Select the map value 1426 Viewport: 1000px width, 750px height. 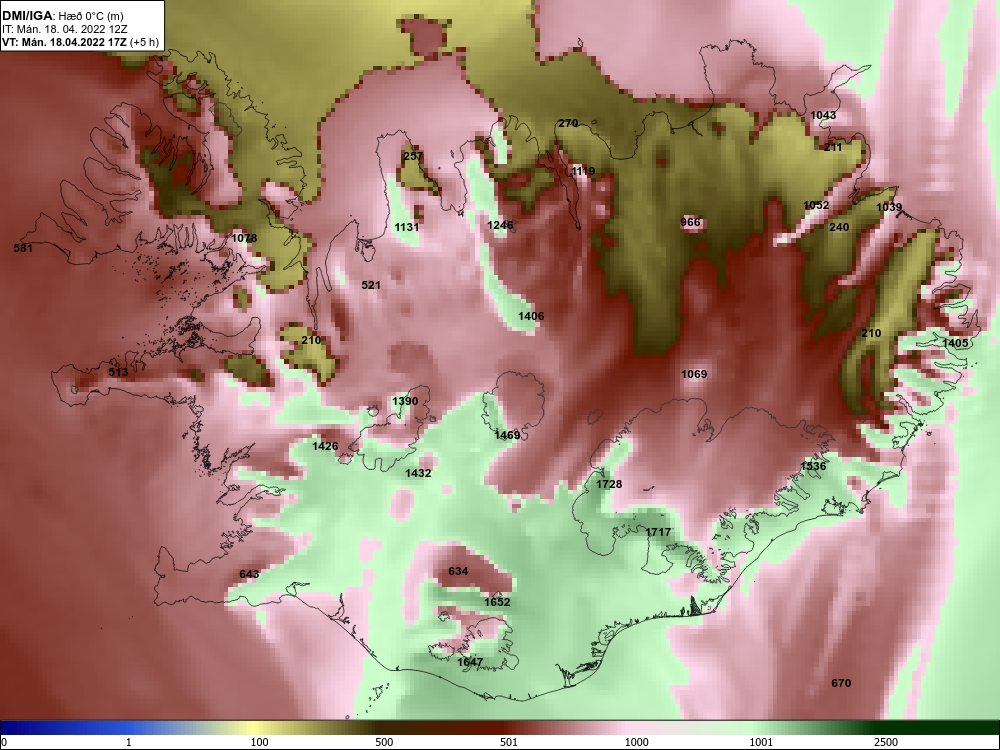point(325,446)
